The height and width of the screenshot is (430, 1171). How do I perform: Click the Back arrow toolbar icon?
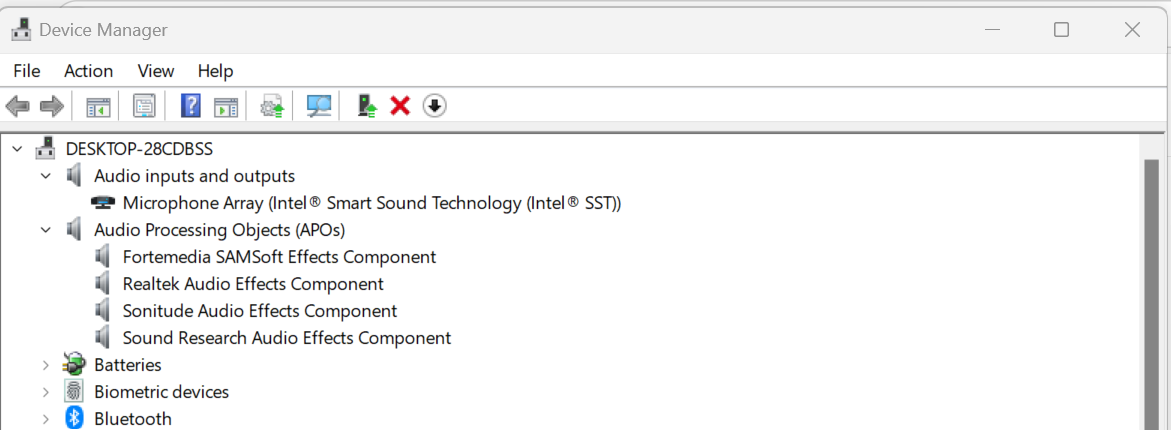click(17, 105)
